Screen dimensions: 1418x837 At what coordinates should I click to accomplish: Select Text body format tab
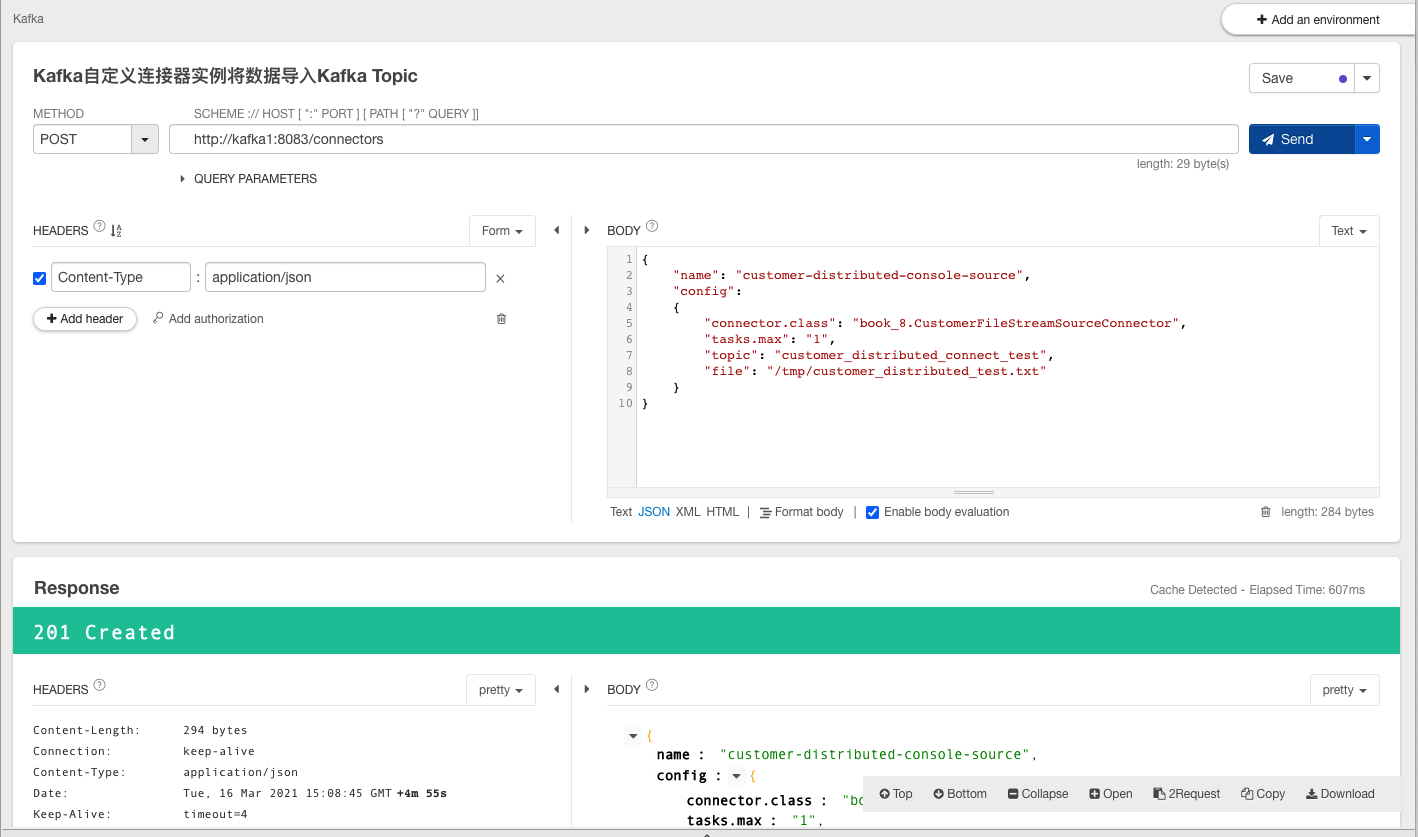[621, 512]
